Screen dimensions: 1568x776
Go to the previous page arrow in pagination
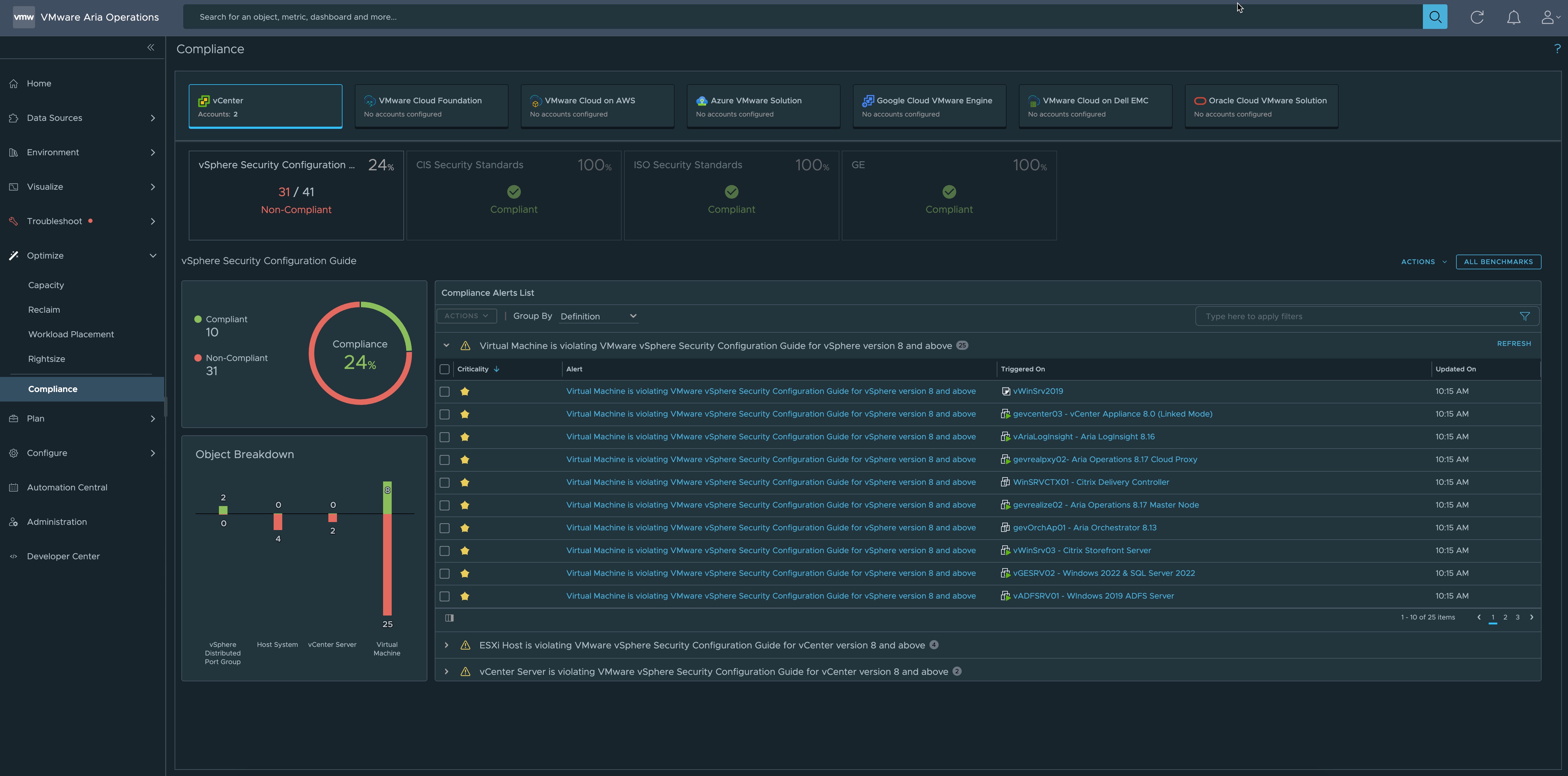click(1479, 617)
